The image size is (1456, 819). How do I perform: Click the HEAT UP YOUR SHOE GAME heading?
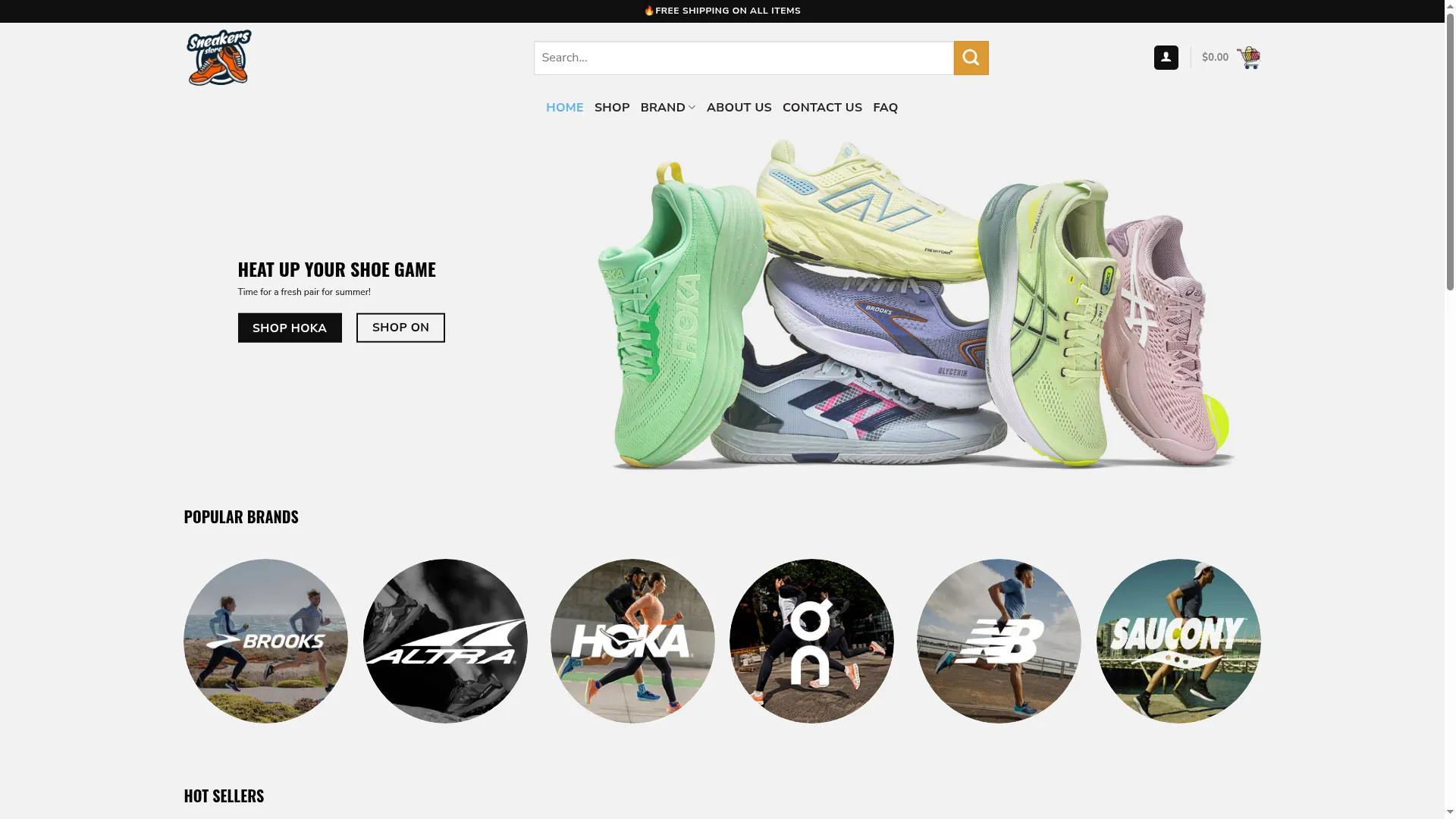point(337,269)
